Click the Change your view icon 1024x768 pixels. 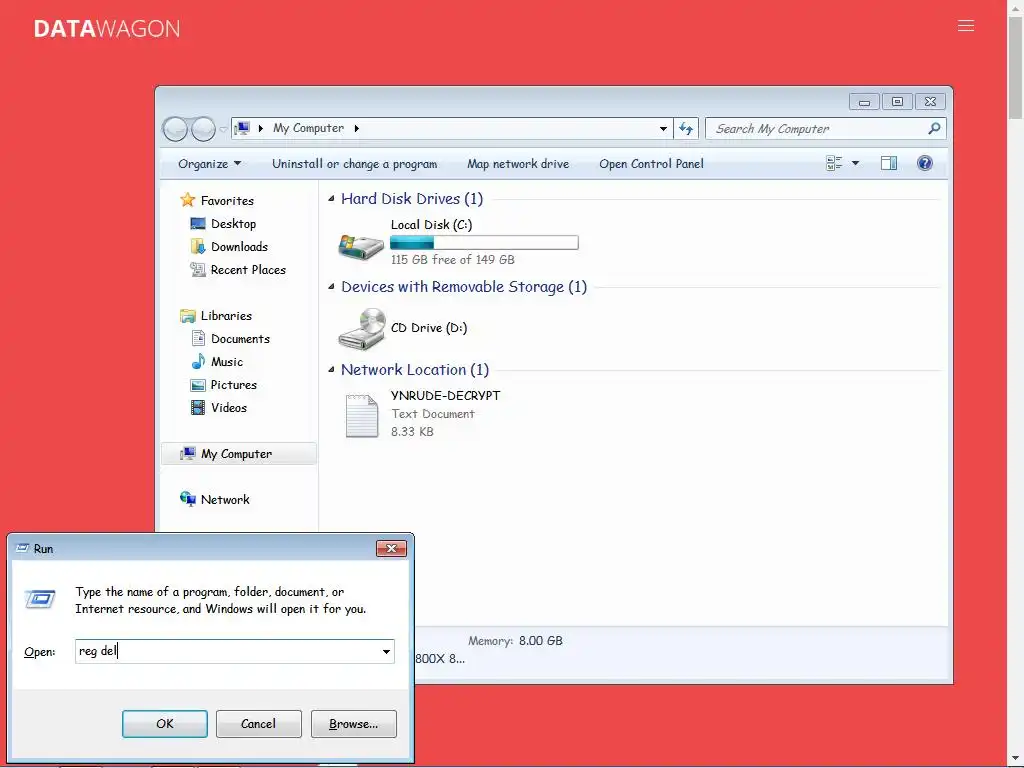pyautogui.click(x=834, y=163)
